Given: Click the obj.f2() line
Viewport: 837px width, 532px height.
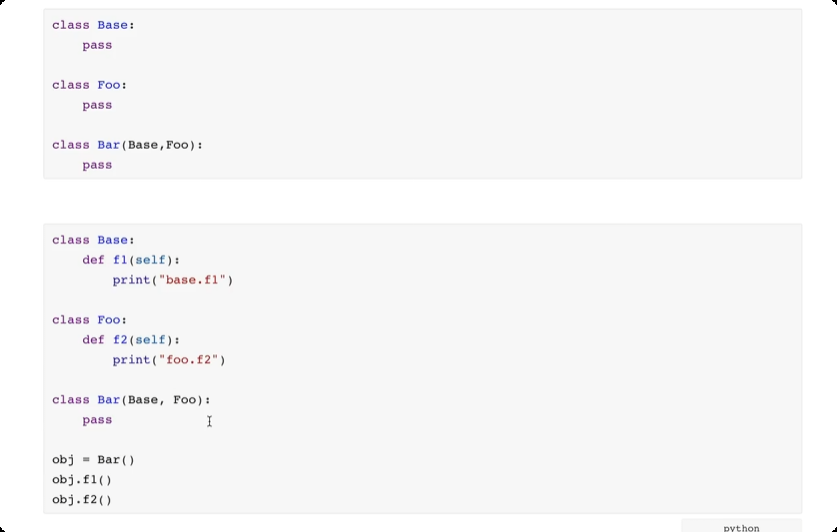Looking at the screenshot, I should [x=82, y=500].
